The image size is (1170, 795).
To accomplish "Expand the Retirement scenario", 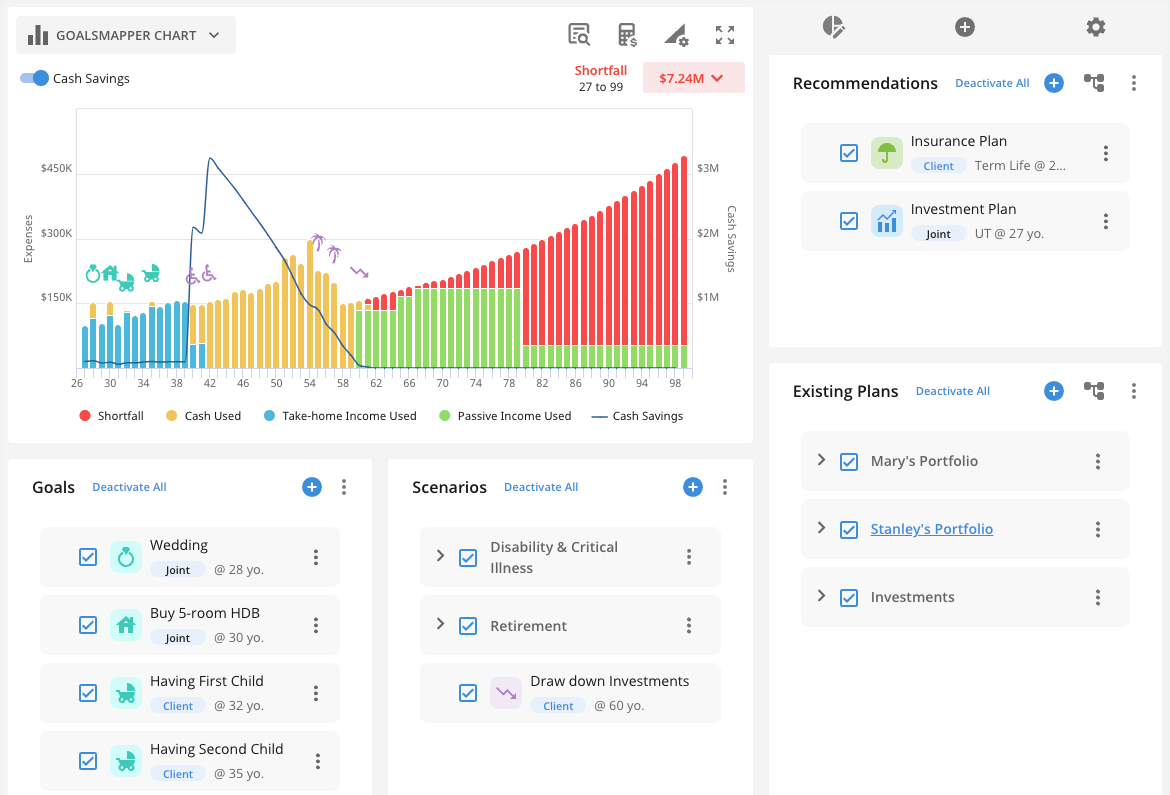I will [440, 624].
